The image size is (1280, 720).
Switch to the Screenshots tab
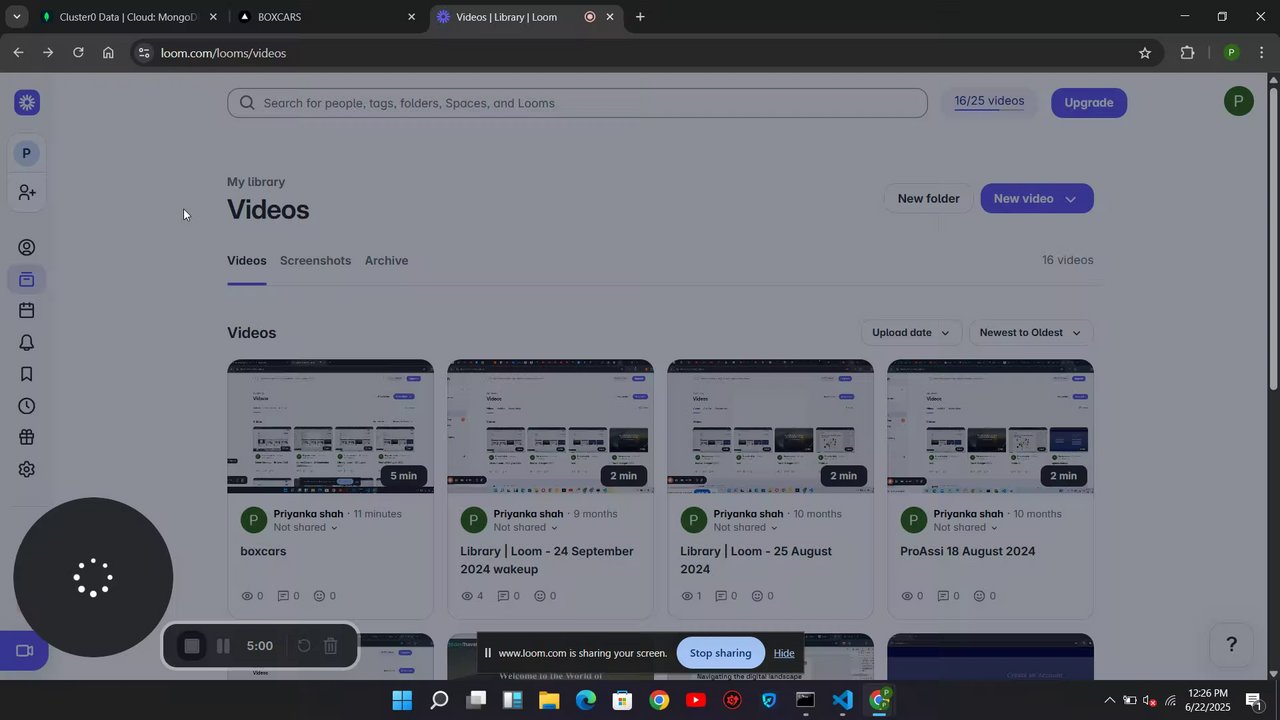315,261
